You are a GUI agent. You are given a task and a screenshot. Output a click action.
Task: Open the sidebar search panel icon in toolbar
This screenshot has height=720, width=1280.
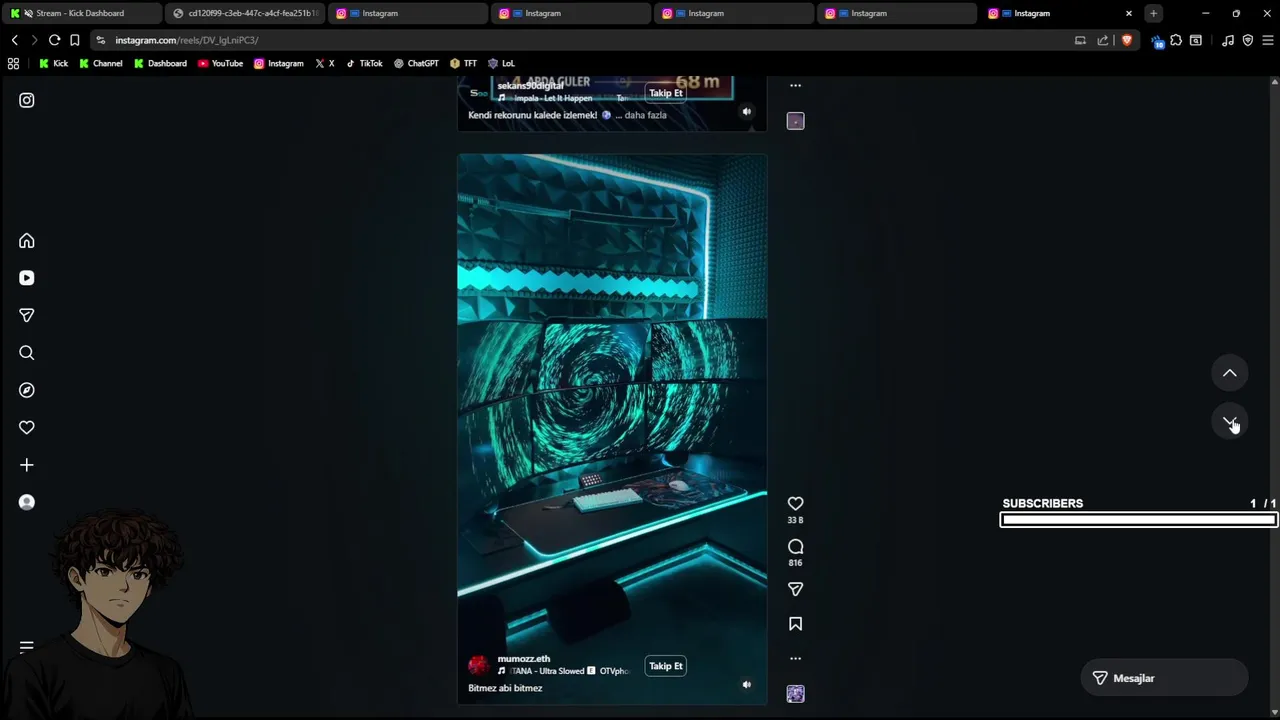(1196, 40)
